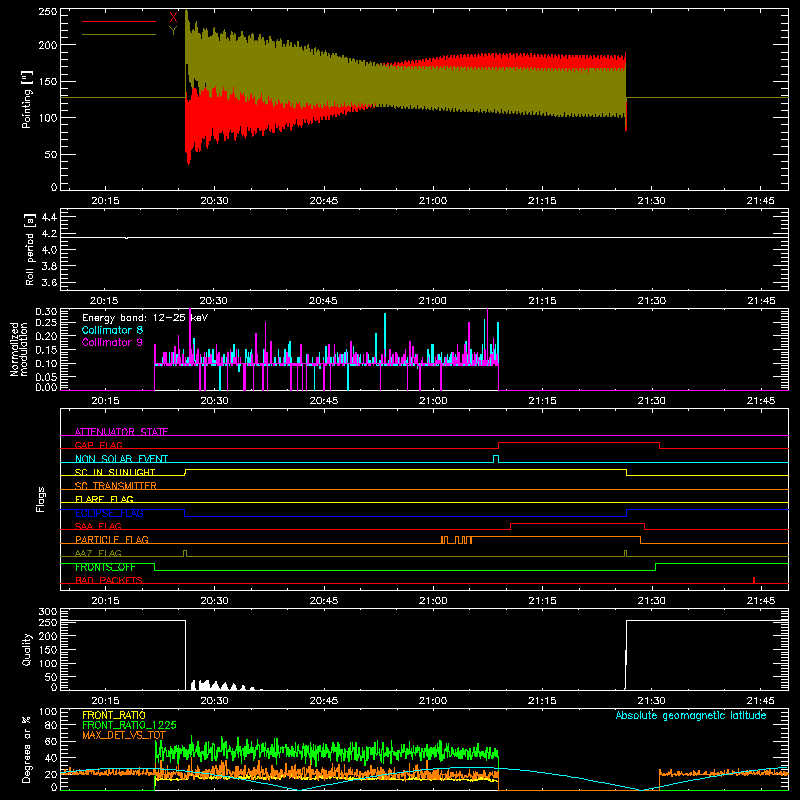
Task: Click the Flags axis title
Action: [41, 499]
